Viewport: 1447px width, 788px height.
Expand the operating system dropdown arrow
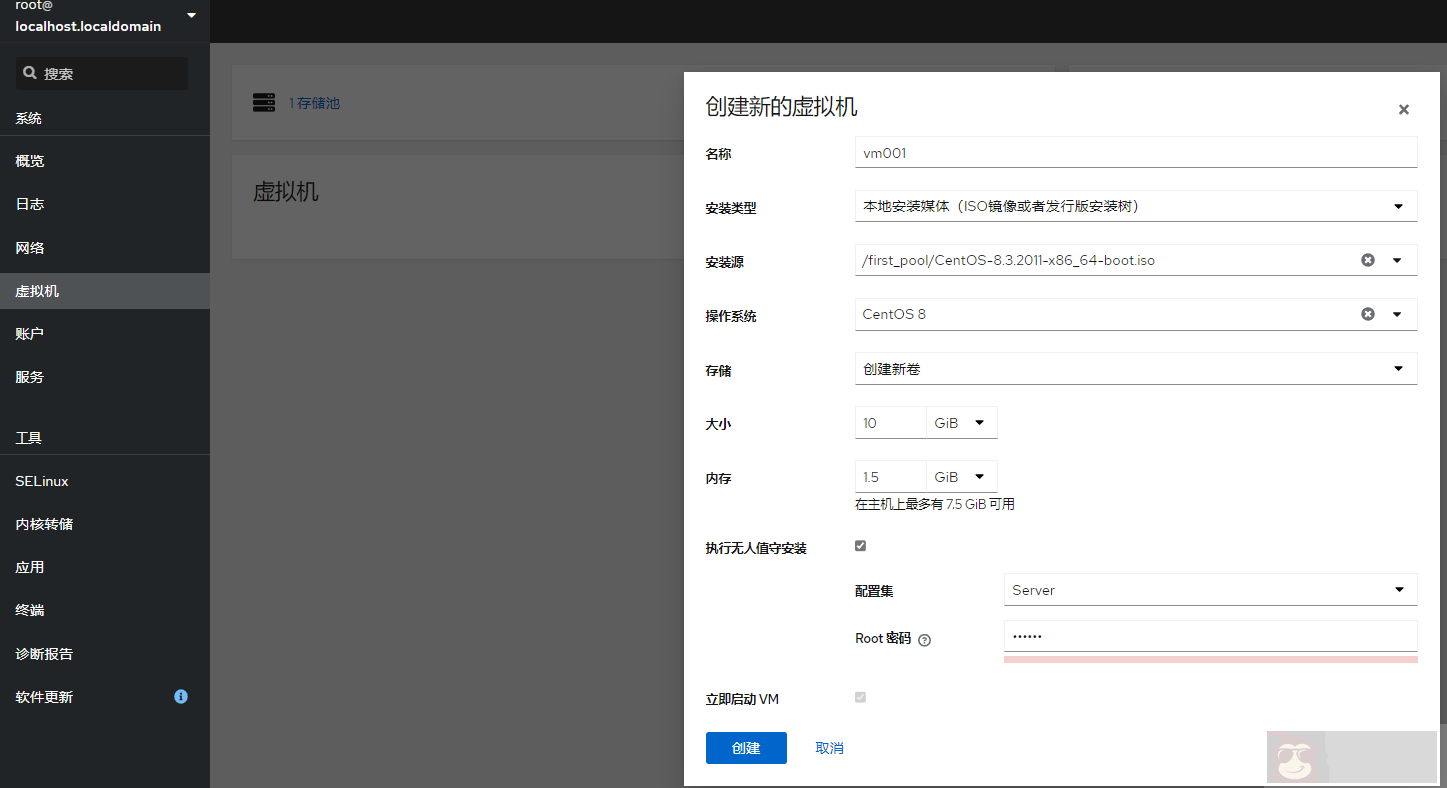pyautogui.click(x=1398, y=314)
